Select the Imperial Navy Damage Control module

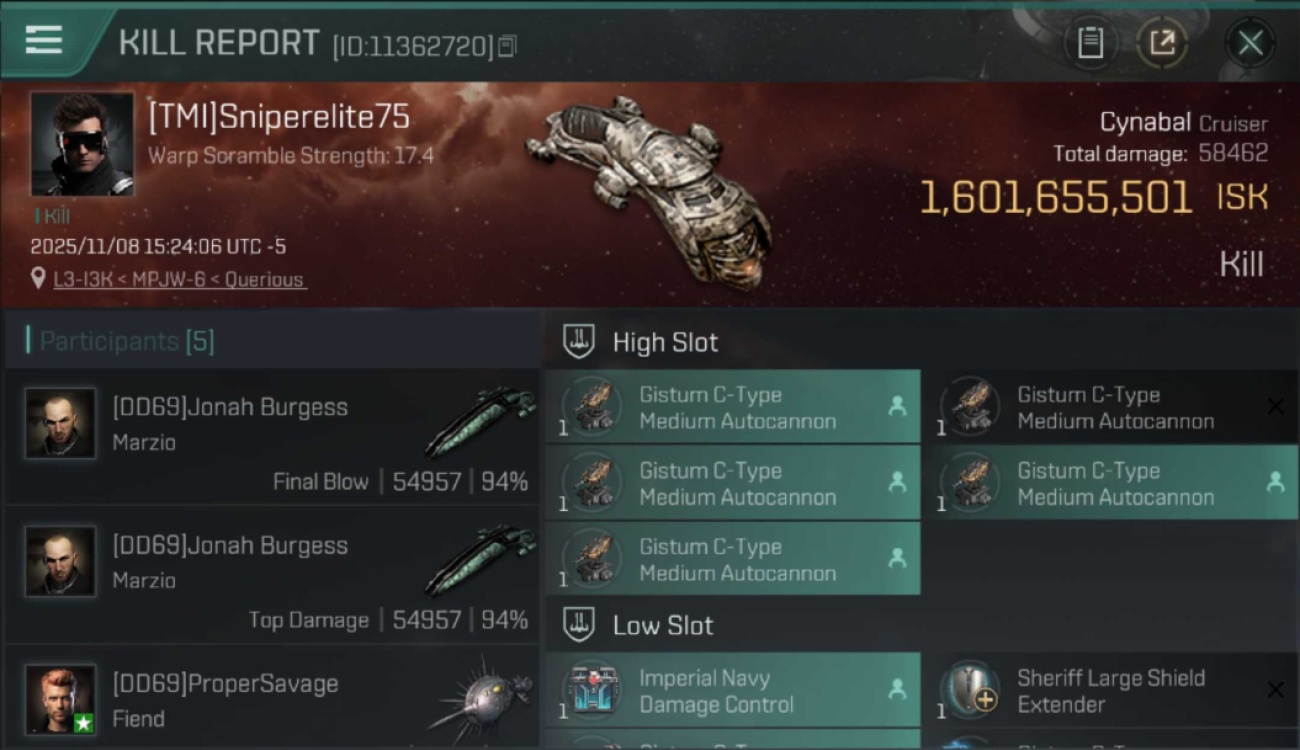click(732, 691)
